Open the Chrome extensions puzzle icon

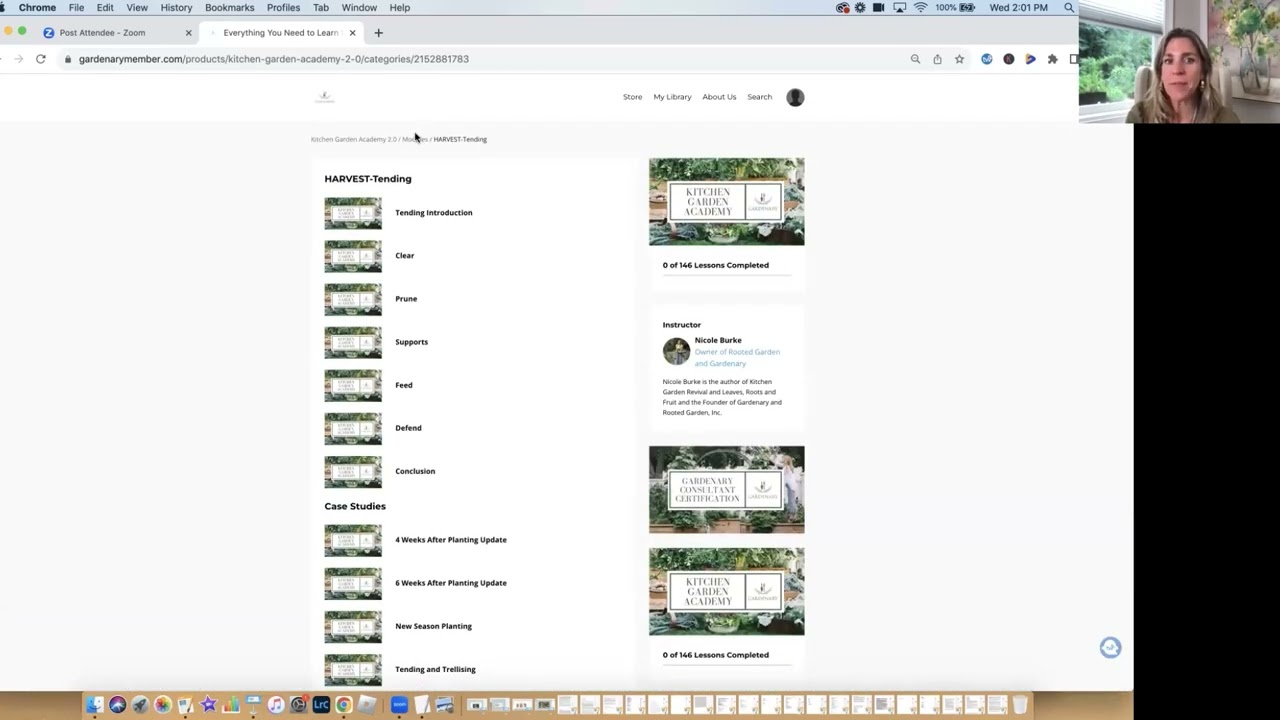click(1052, 59)
